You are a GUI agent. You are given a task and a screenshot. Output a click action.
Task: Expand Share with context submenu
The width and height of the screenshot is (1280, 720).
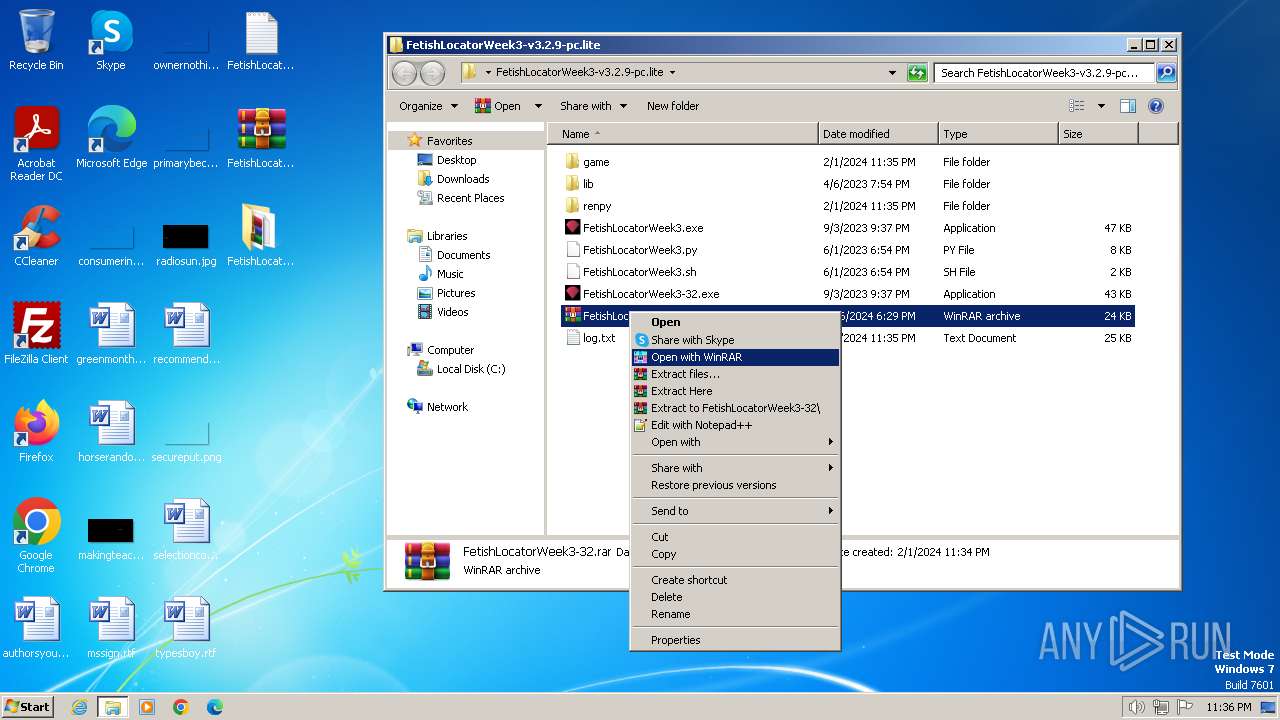[735, 468]
